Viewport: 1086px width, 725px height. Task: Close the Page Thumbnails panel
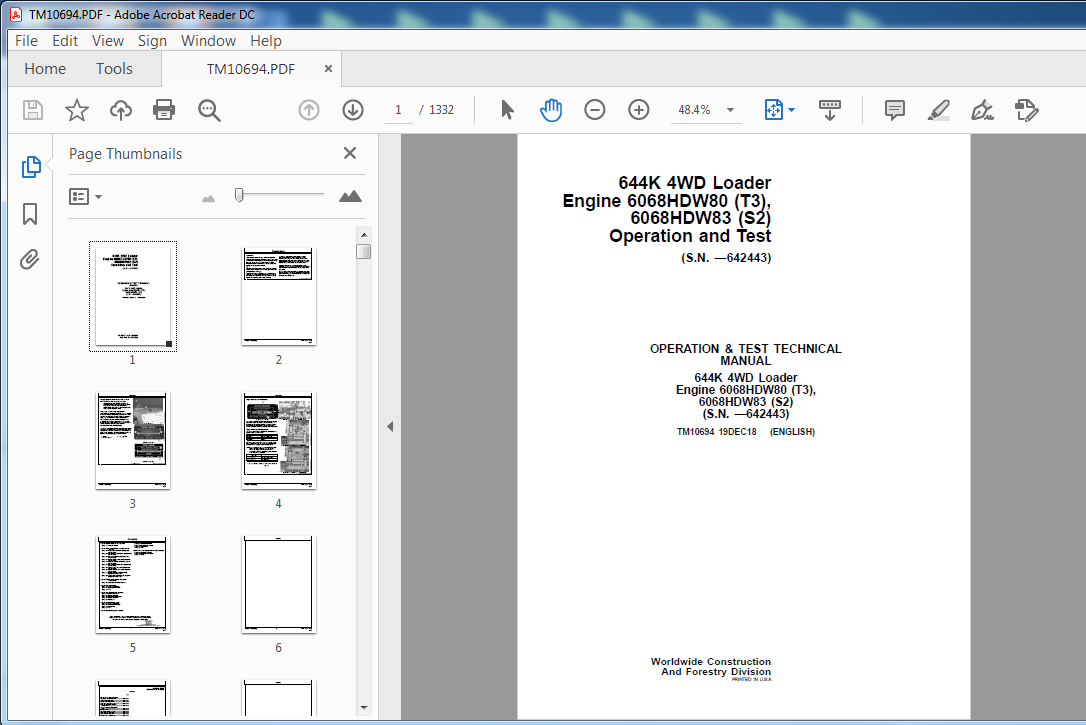point(350,153)
